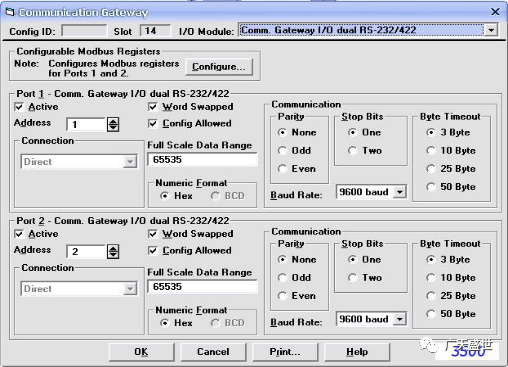Click the Cancel button
508x367 pixels.
point(213,352)
